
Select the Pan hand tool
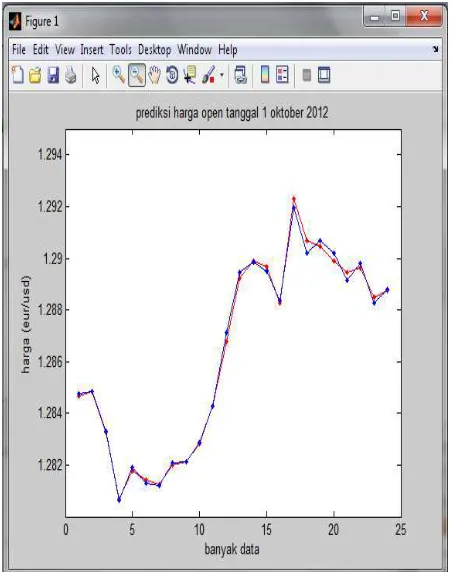point(155,75)
